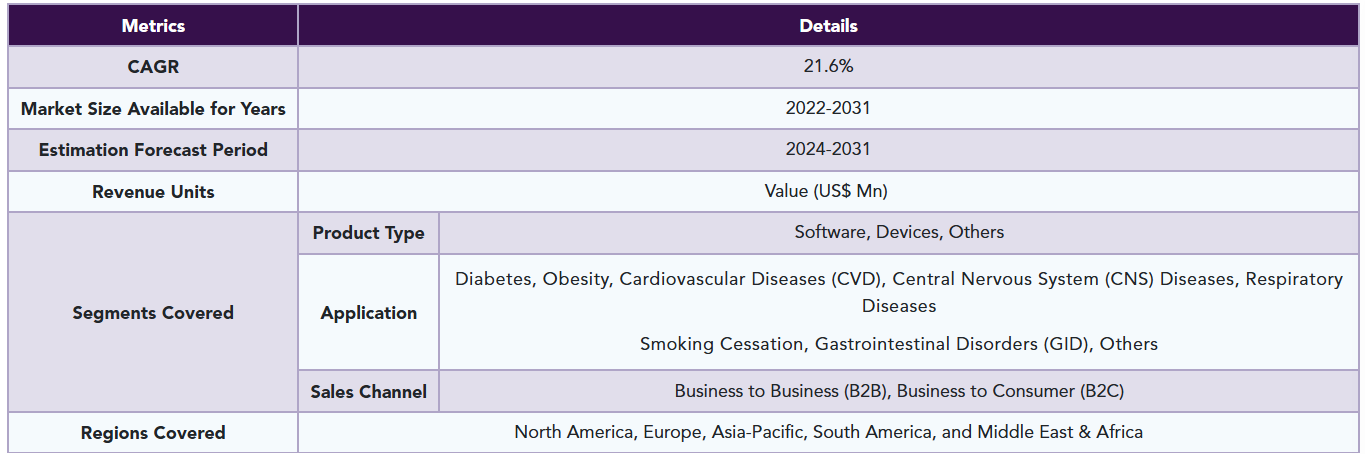Click the Revenue Units row label

[x=153, y=192]
